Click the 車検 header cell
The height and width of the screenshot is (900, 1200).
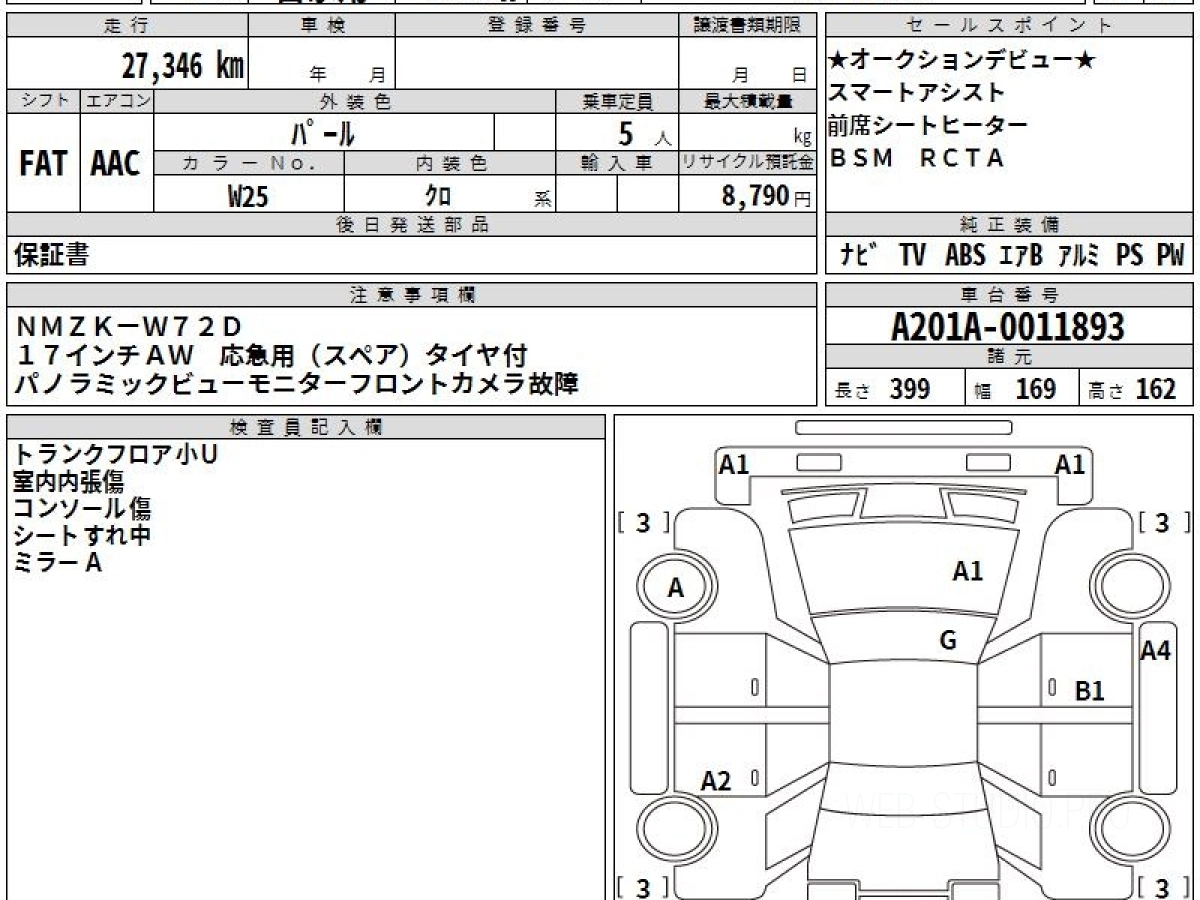point(322,26)
